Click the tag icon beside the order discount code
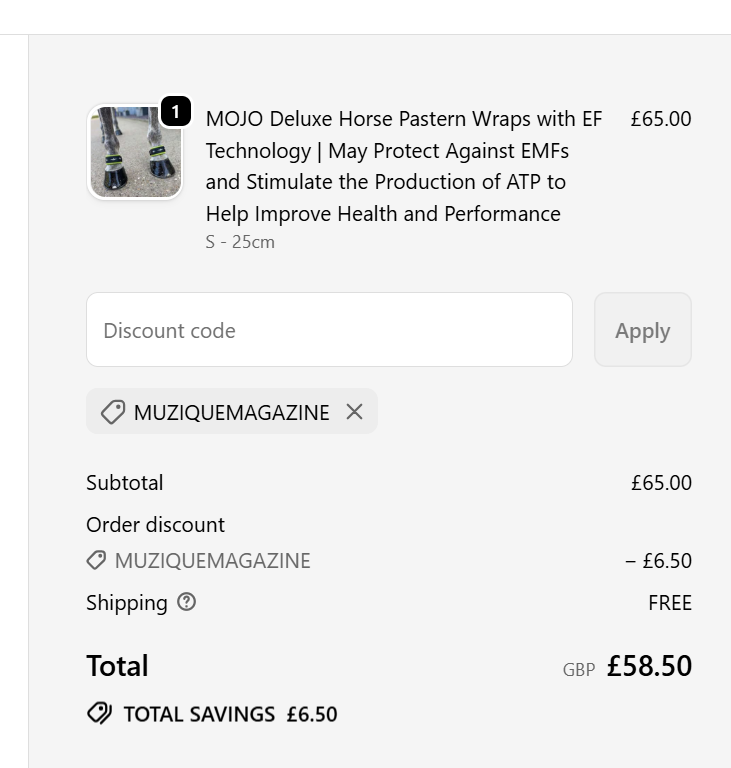Screen dimensions: 731x768 96,561
